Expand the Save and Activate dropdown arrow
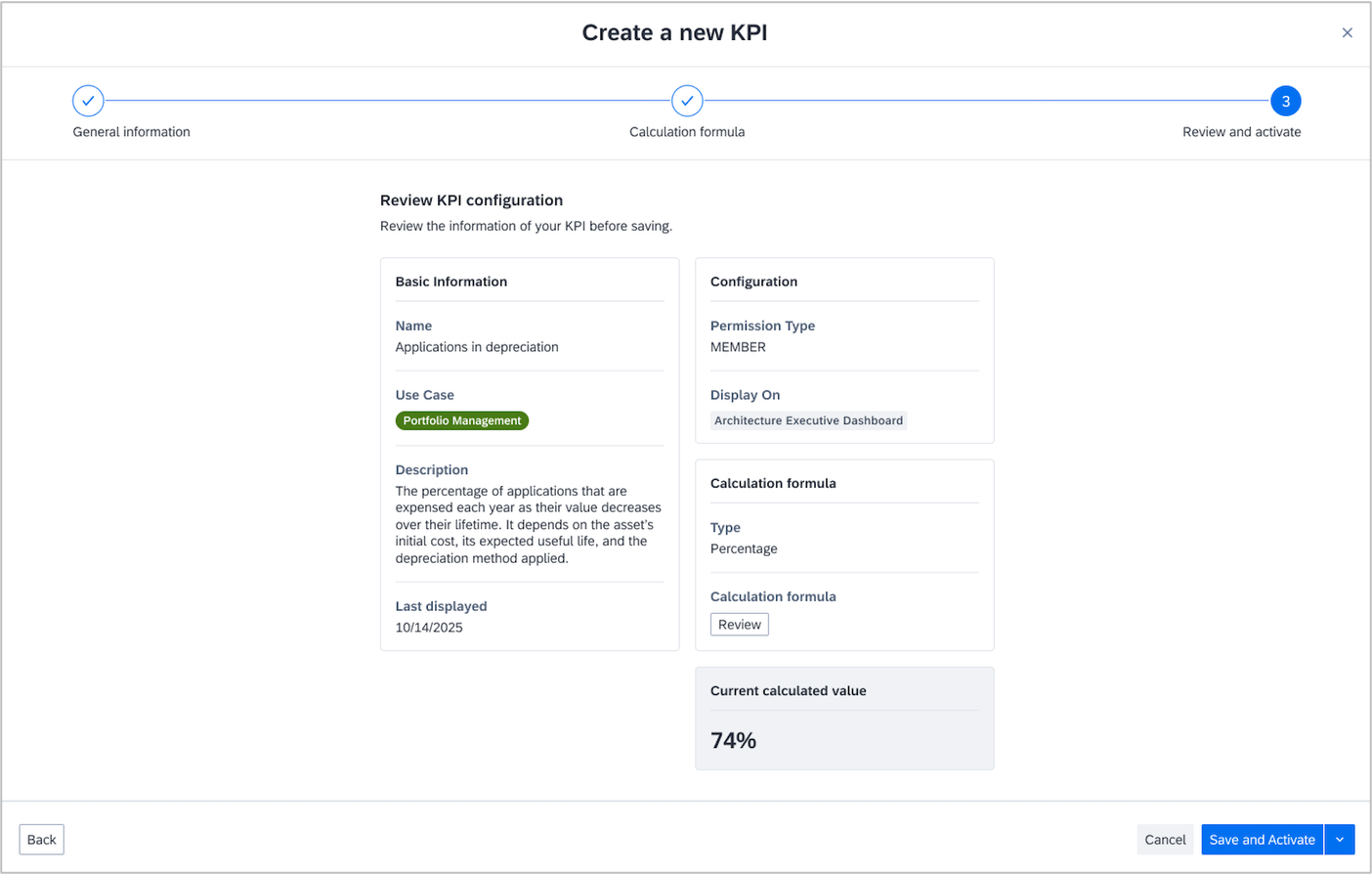This screenshot has width=1372, height=874. click(1340, 840)
